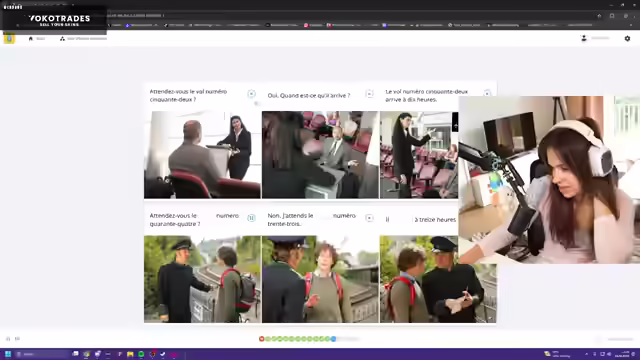Click the red first dot in the progress bar
Viewport: 640px width, 360px height.
[x=262, y=339]
